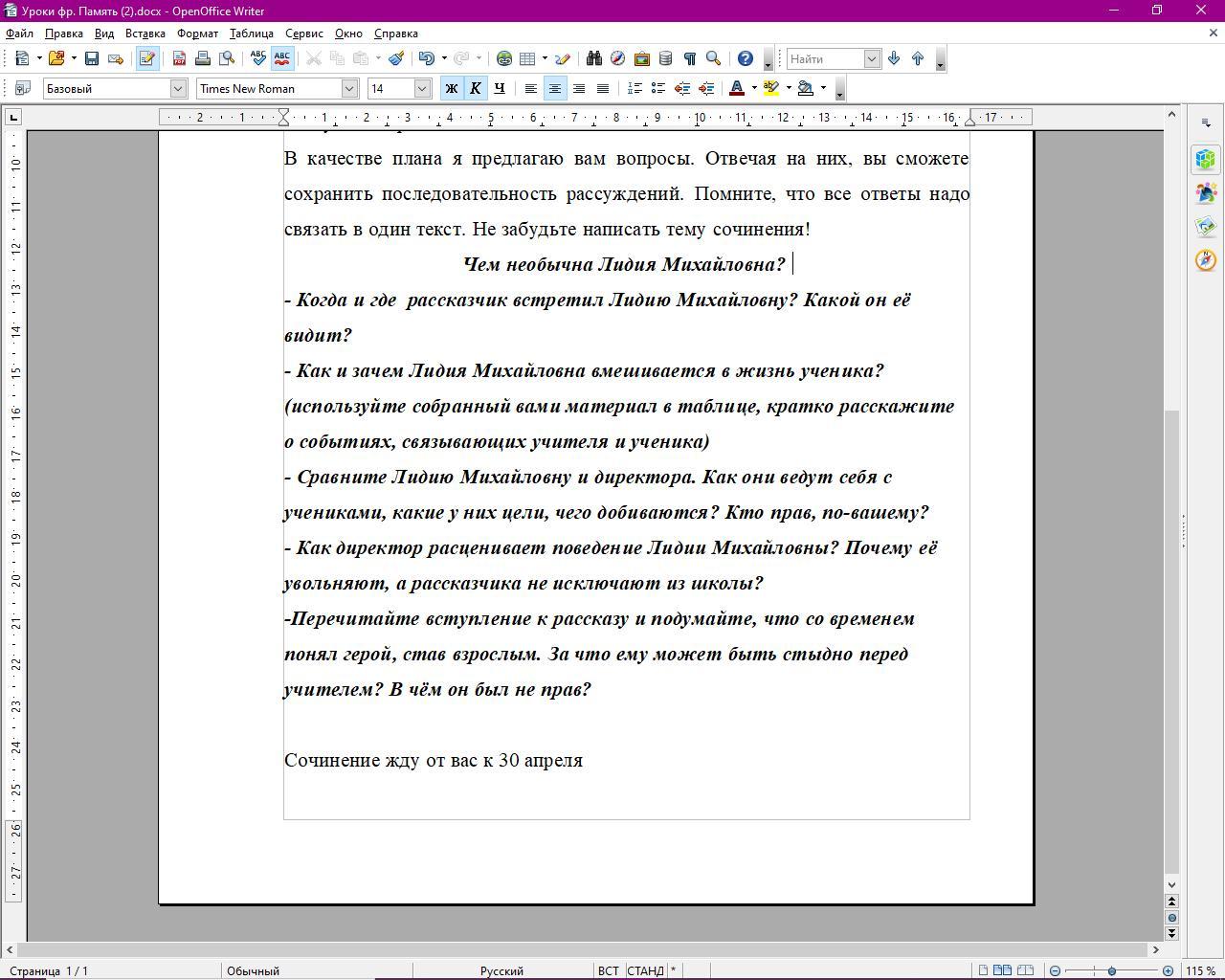Viewport: 1225px width, 980px height.
Task: Click the find next down arrow
Action: click(x=894, y=58)
